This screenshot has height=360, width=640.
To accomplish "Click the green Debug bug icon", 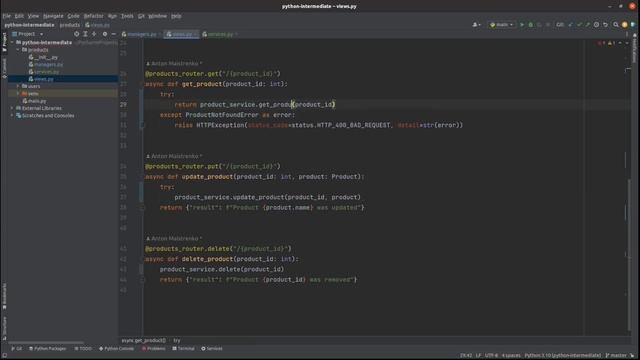I will (x=531, y=25).
